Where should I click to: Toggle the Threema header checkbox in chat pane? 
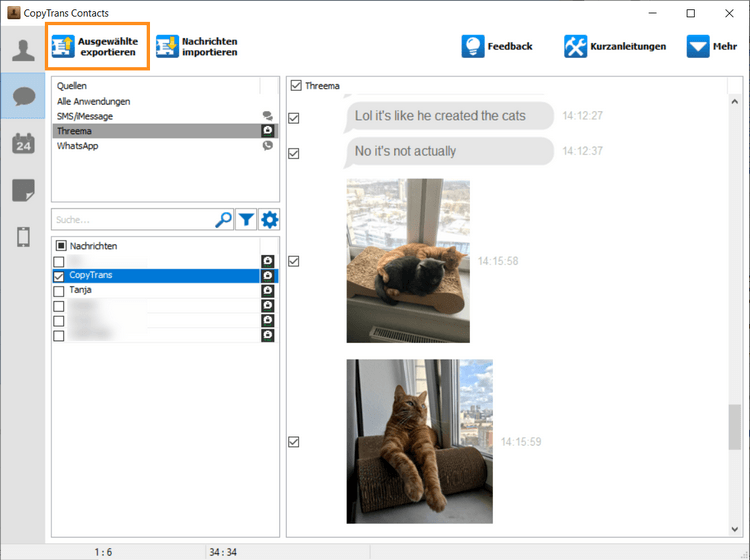pos(296,86)
